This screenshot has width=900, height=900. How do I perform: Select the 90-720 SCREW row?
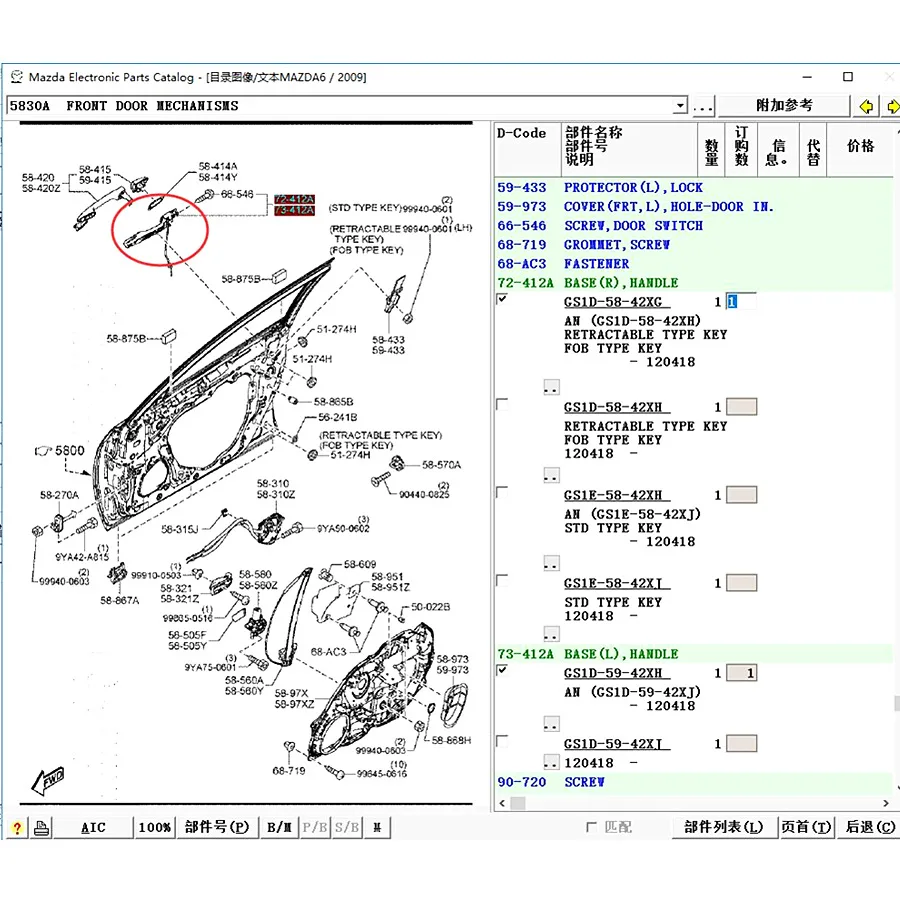point(693,782)
